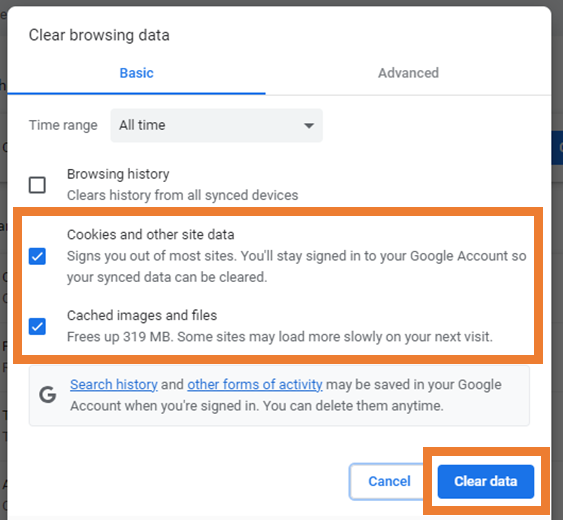Screen dimensions: 563x520
Task: Click the Frees up 319 MB description text
Action: coord(280,337)
